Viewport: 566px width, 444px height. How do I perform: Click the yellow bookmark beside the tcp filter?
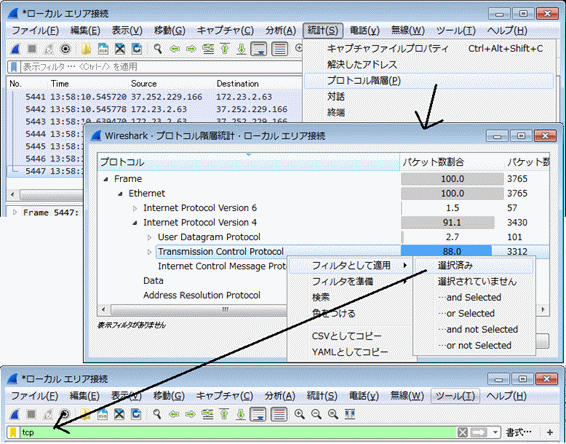pos(13,432)
